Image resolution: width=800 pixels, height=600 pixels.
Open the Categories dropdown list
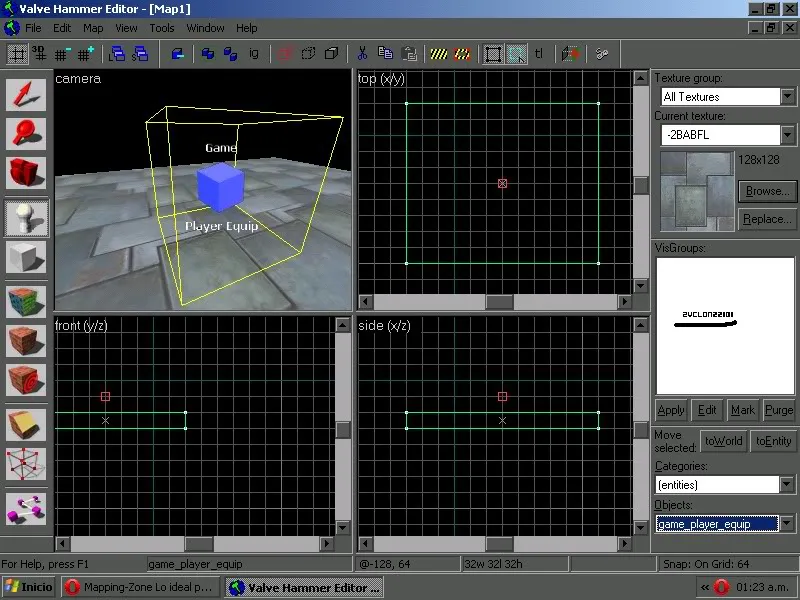(788, 485)
